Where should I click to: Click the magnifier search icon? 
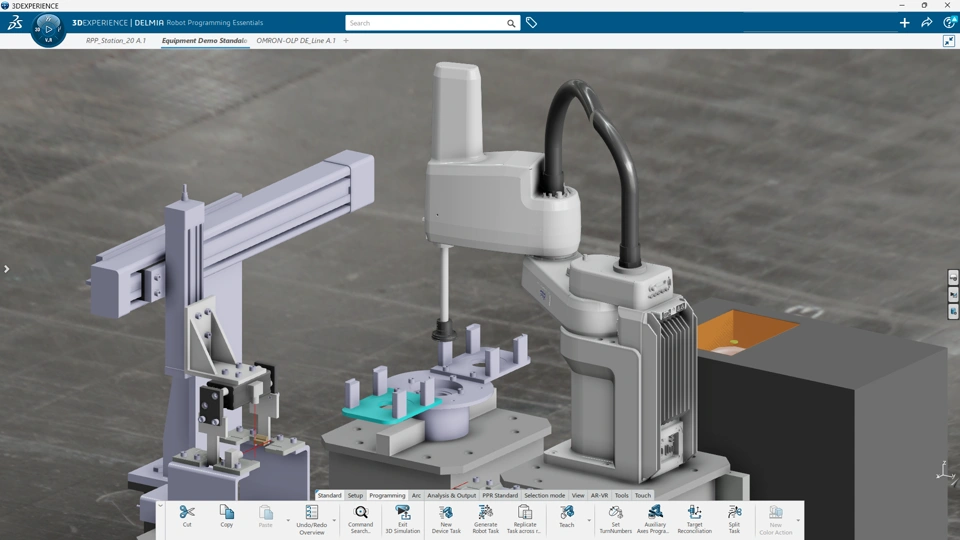pos(511,23)
